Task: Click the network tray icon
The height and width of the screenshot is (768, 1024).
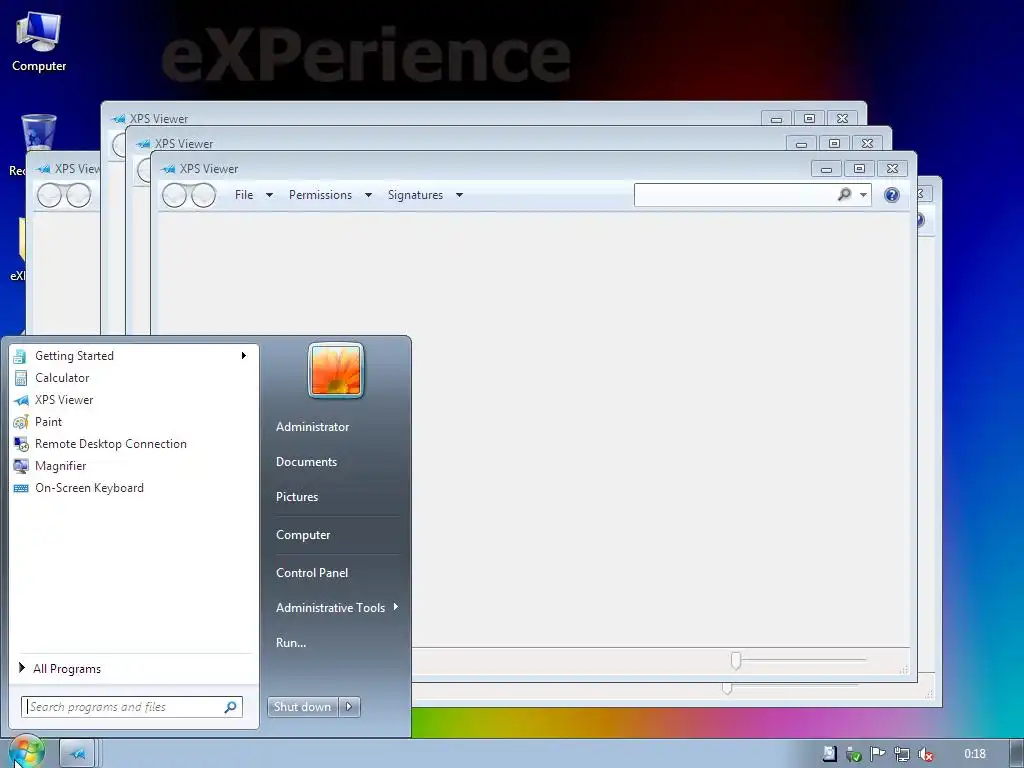Action: click(x=902, y=754)
